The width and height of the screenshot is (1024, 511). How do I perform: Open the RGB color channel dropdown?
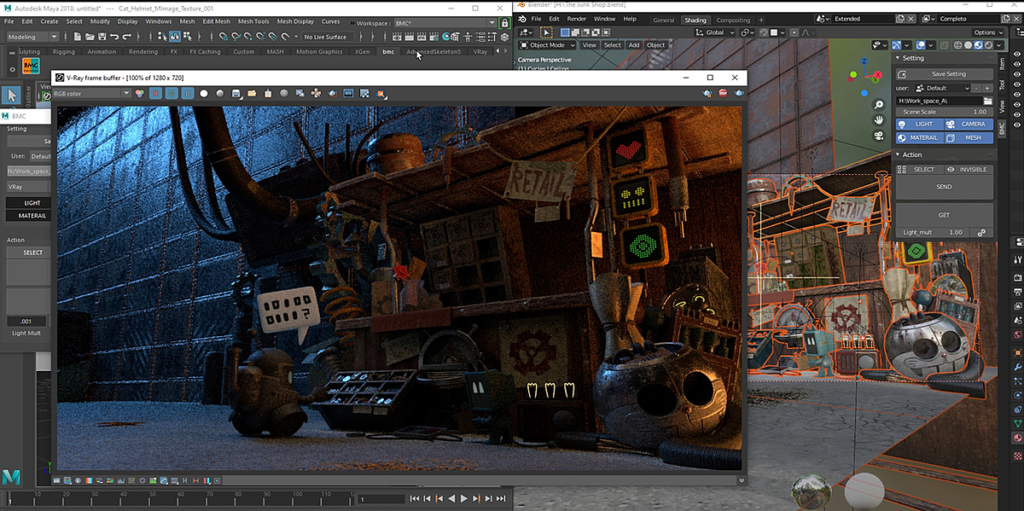pos(91,93)
